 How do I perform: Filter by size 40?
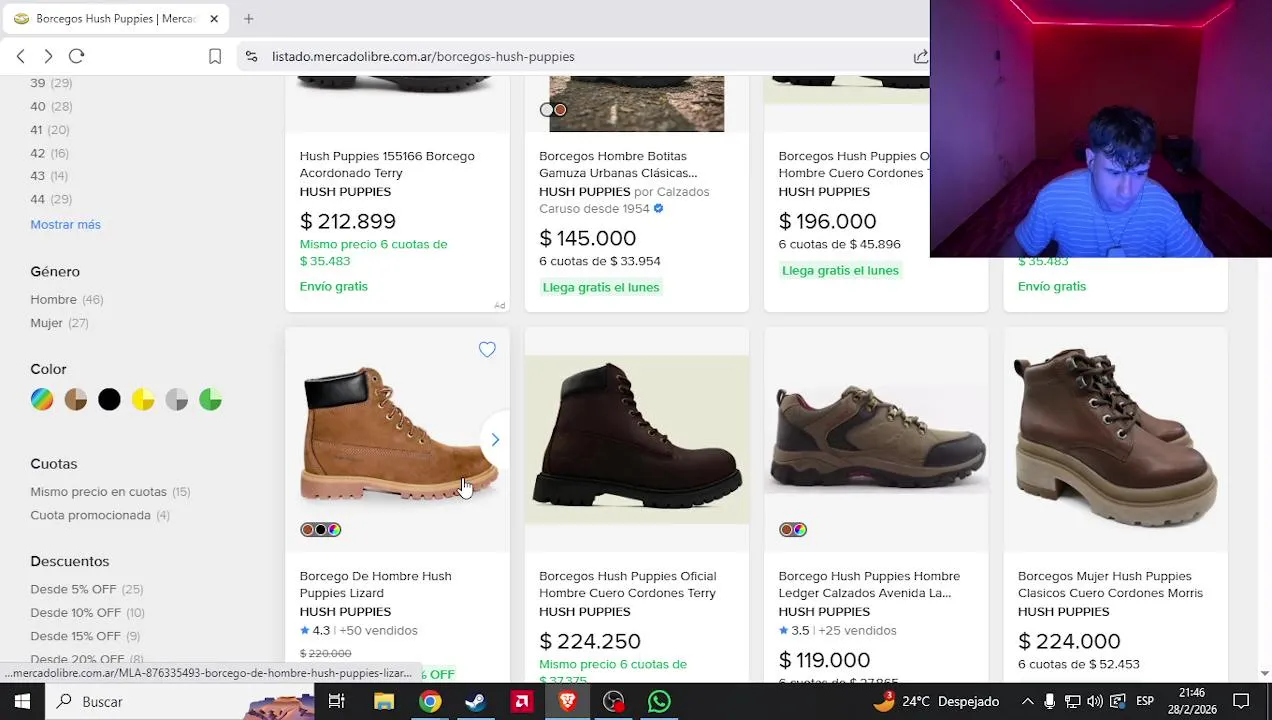point(51,106)
